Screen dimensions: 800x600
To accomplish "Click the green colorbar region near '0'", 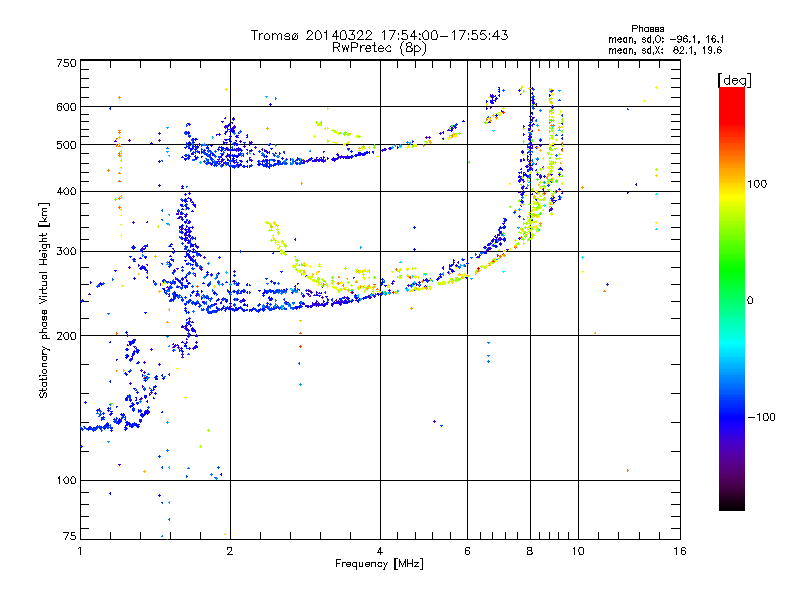I will click(x=732, y=300).
